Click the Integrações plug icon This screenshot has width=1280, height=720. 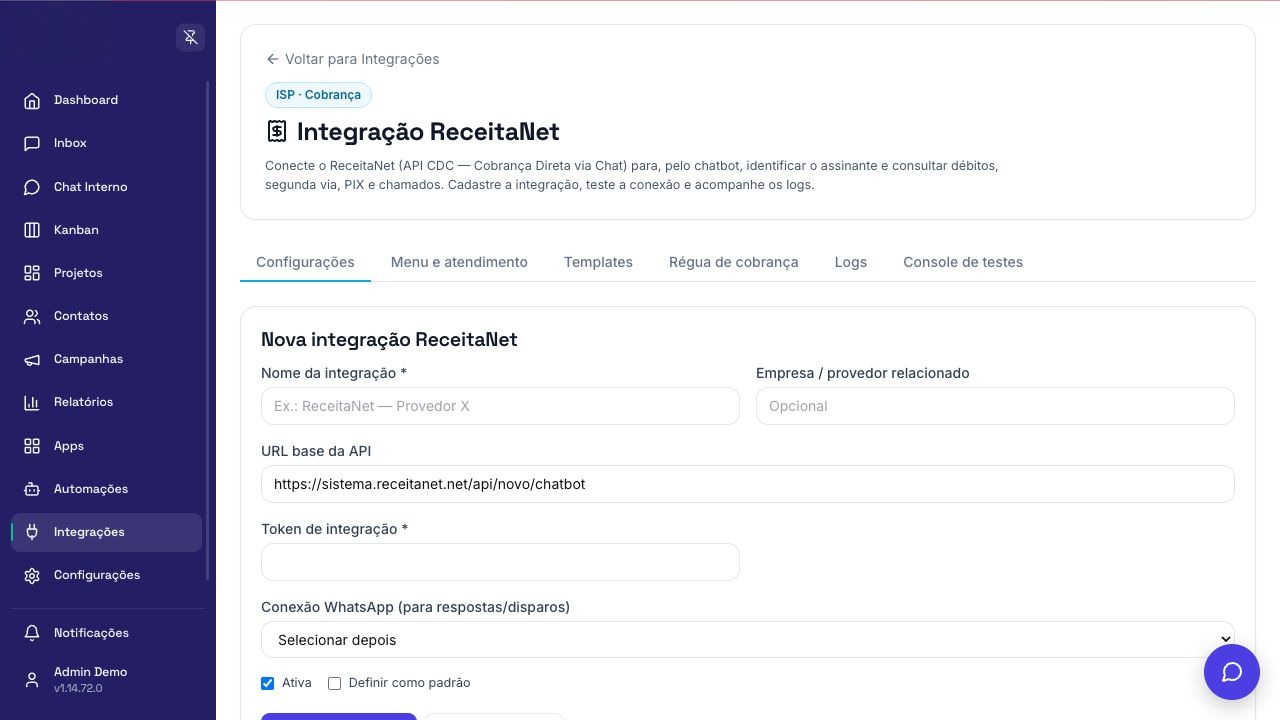pyautogui.click(x=32, y=532)
